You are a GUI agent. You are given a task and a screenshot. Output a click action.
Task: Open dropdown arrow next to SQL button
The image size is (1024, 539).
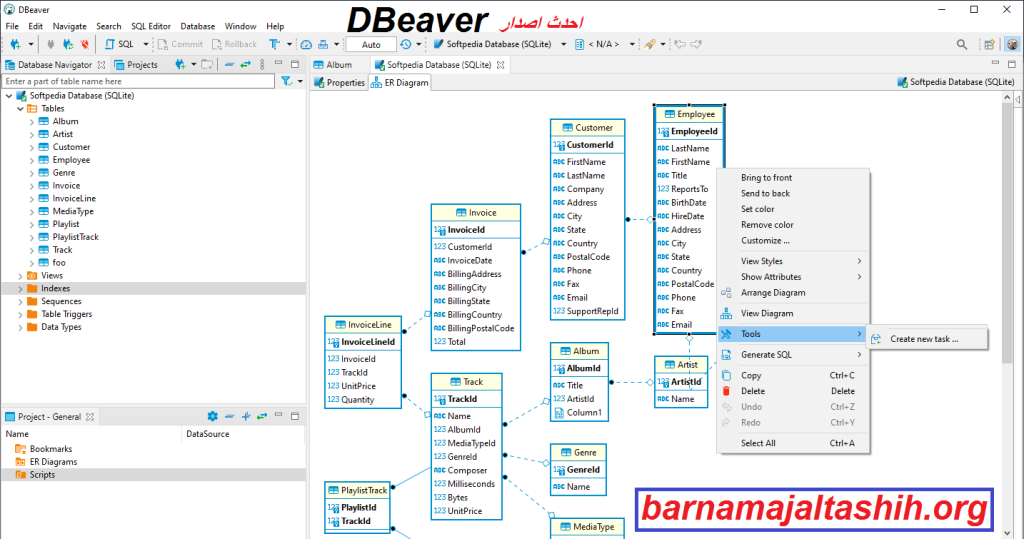(146, 44)
